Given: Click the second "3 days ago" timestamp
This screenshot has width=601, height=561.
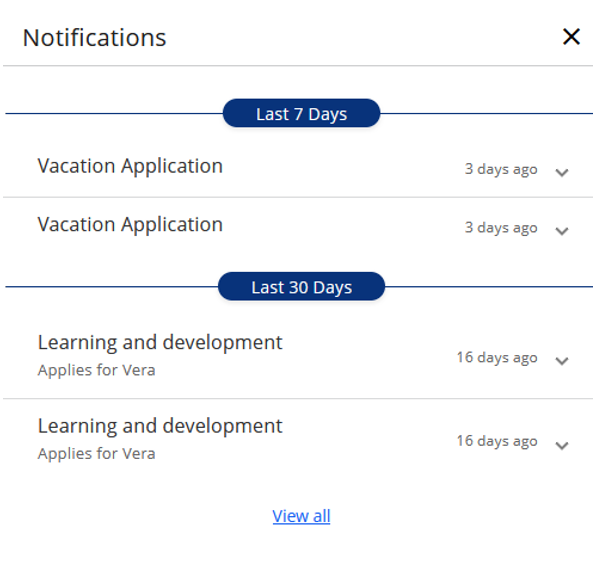Looking at the screenshot, I should [x=501, y=228].
